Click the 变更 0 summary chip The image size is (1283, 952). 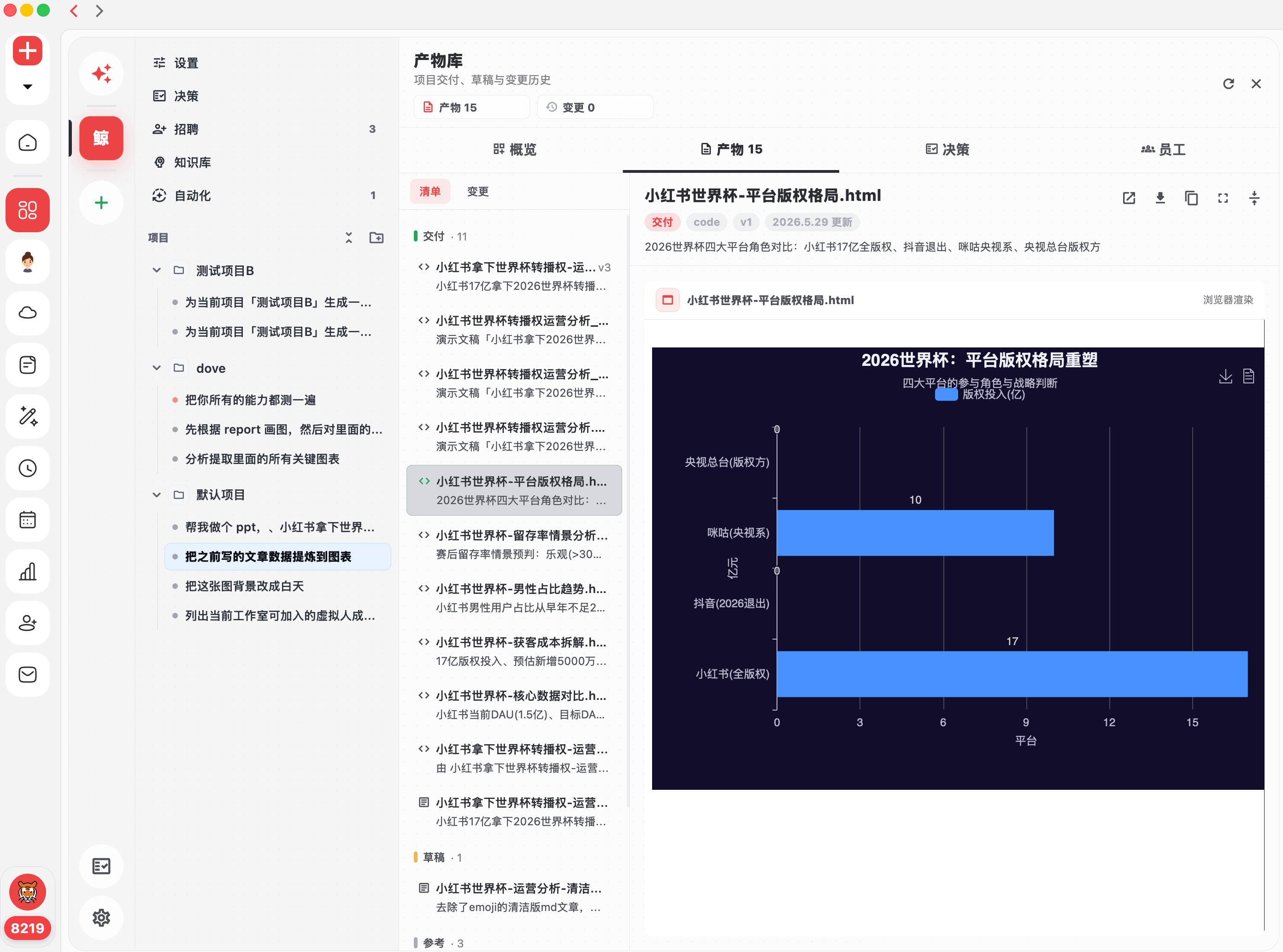tap(595, 107)
